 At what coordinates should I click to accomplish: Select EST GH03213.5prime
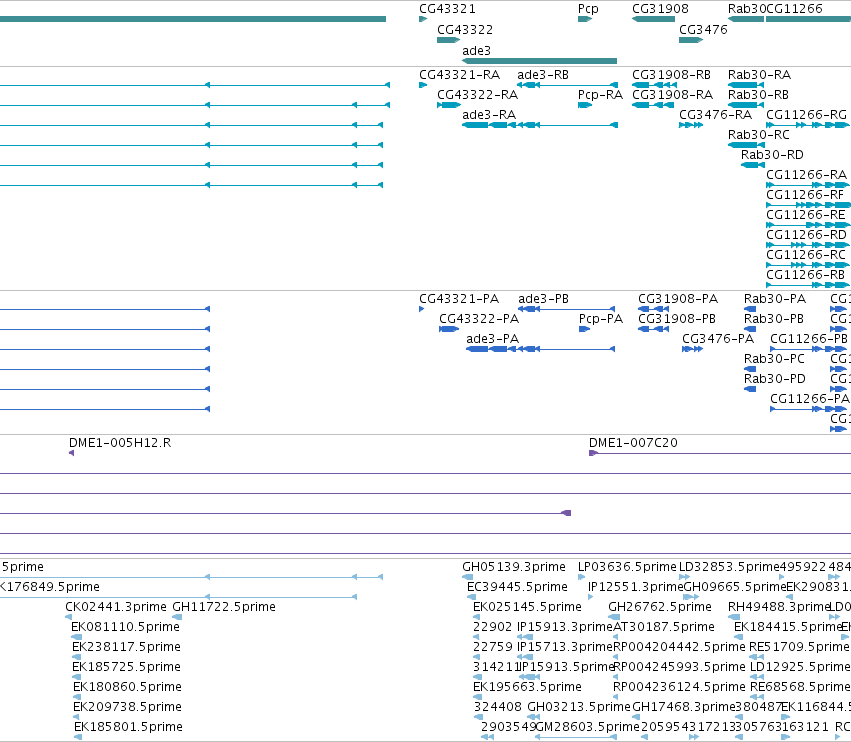pos(579,707)
